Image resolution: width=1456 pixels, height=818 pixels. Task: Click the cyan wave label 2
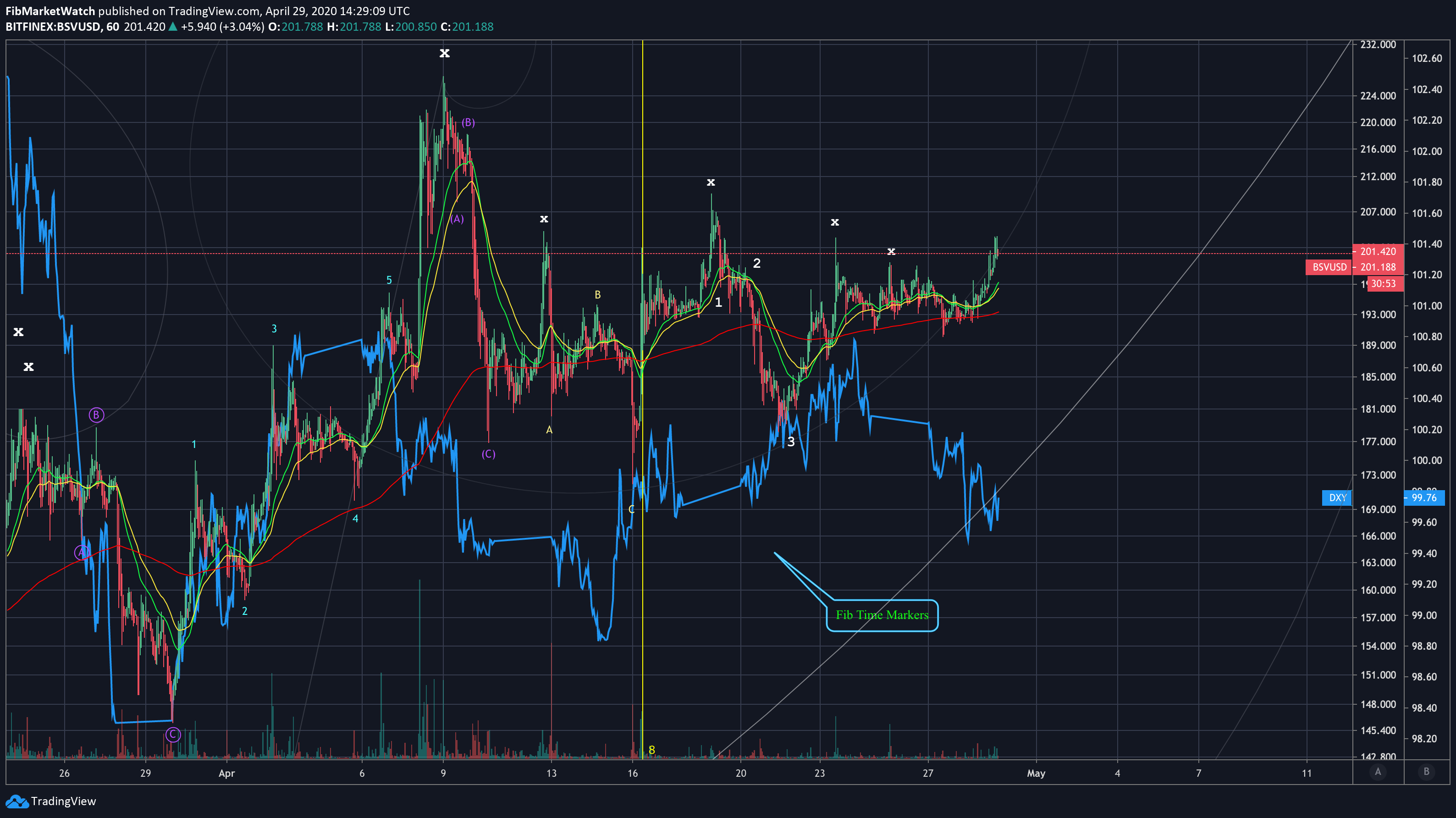(x=245, y=611)
